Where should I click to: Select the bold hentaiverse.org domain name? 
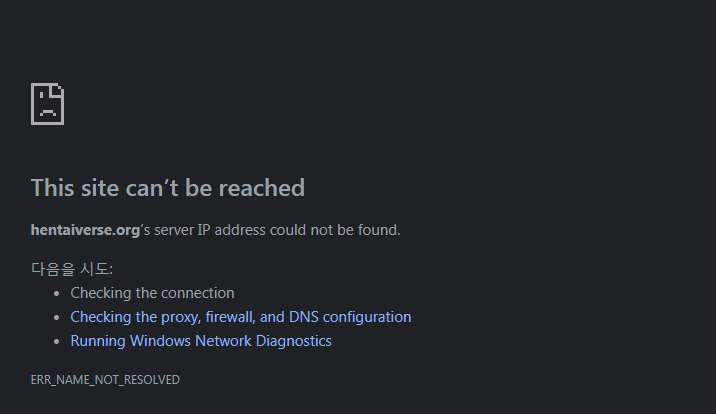(85, 230)
